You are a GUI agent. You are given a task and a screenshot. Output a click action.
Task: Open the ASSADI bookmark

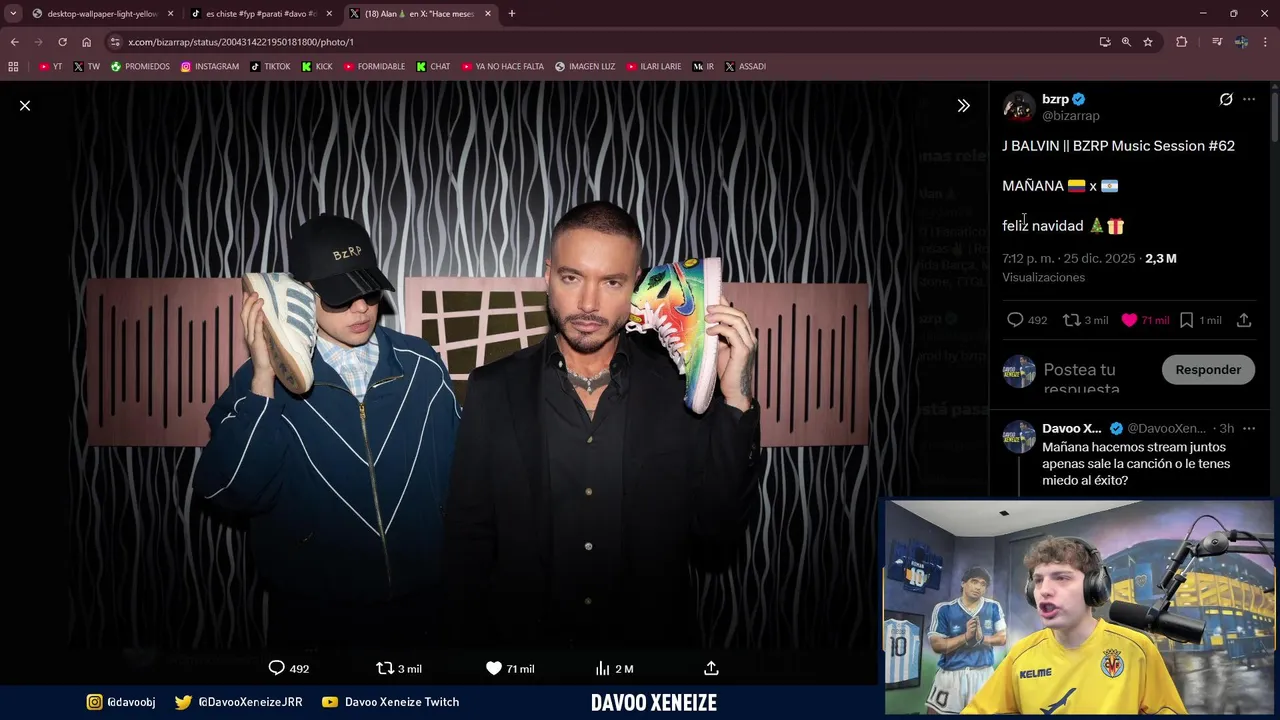tap(745, 66)
